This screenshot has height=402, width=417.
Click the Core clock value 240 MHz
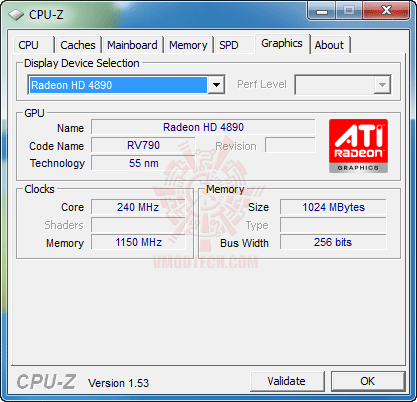pos(138,207)
